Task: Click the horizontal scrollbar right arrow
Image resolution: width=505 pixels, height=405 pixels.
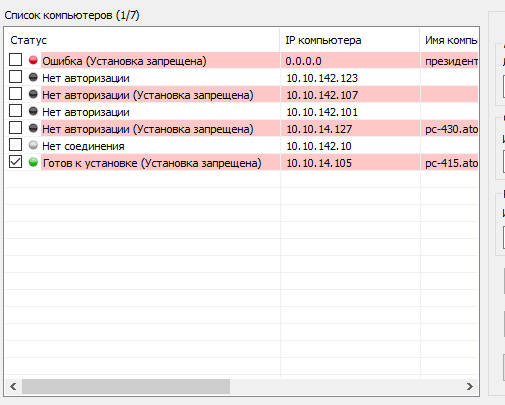Action: [470, 386]
